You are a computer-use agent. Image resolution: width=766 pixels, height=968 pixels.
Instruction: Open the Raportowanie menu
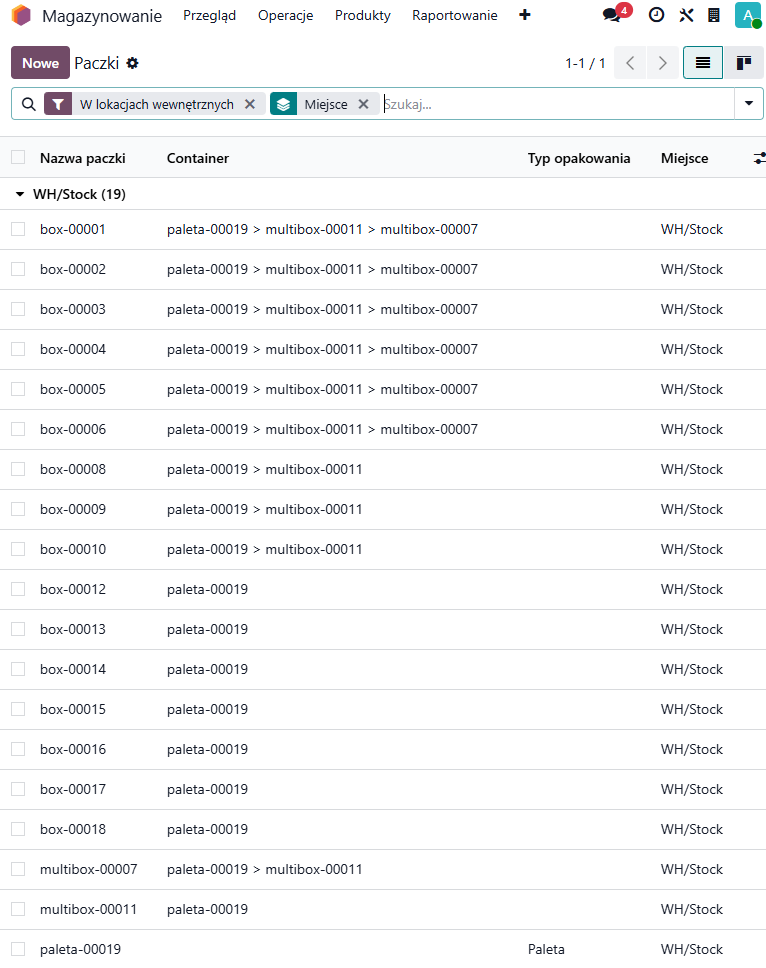tap(454, 15)
